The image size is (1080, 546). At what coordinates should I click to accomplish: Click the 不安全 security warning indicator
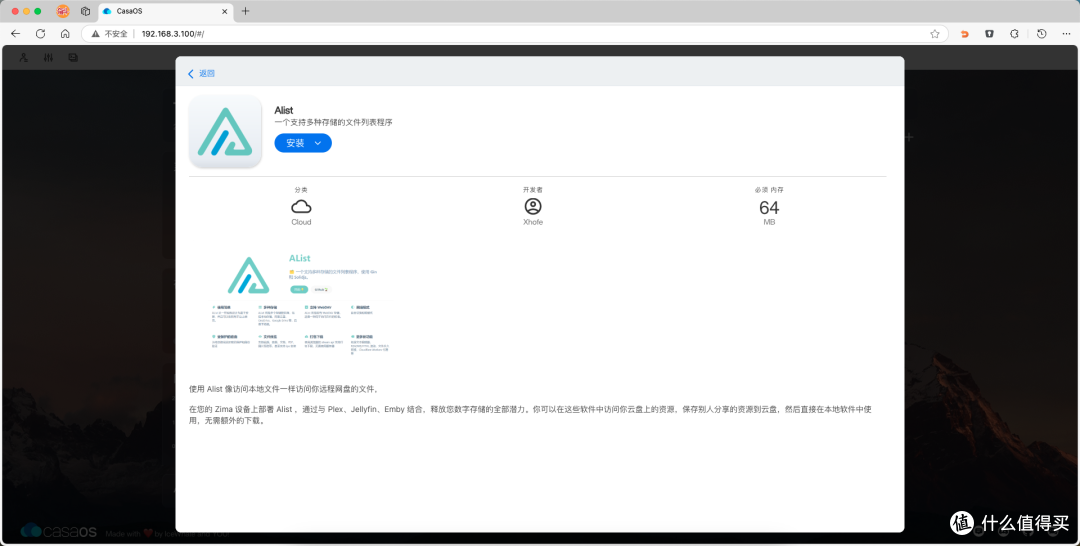[x=110, y=34]
